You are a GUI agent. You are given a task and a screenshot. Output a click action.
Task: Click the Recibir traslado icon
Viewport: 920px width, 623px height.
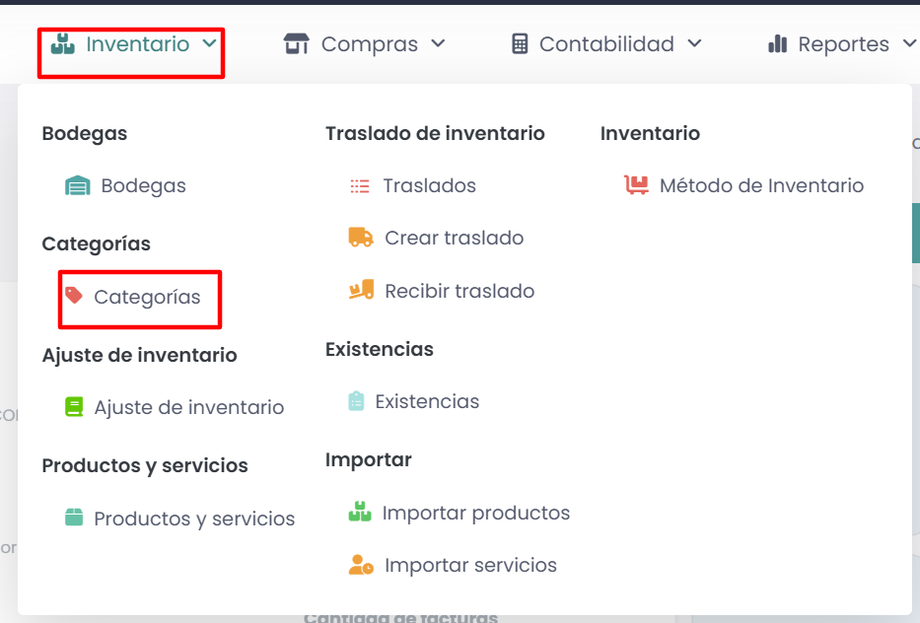[360, 291]
